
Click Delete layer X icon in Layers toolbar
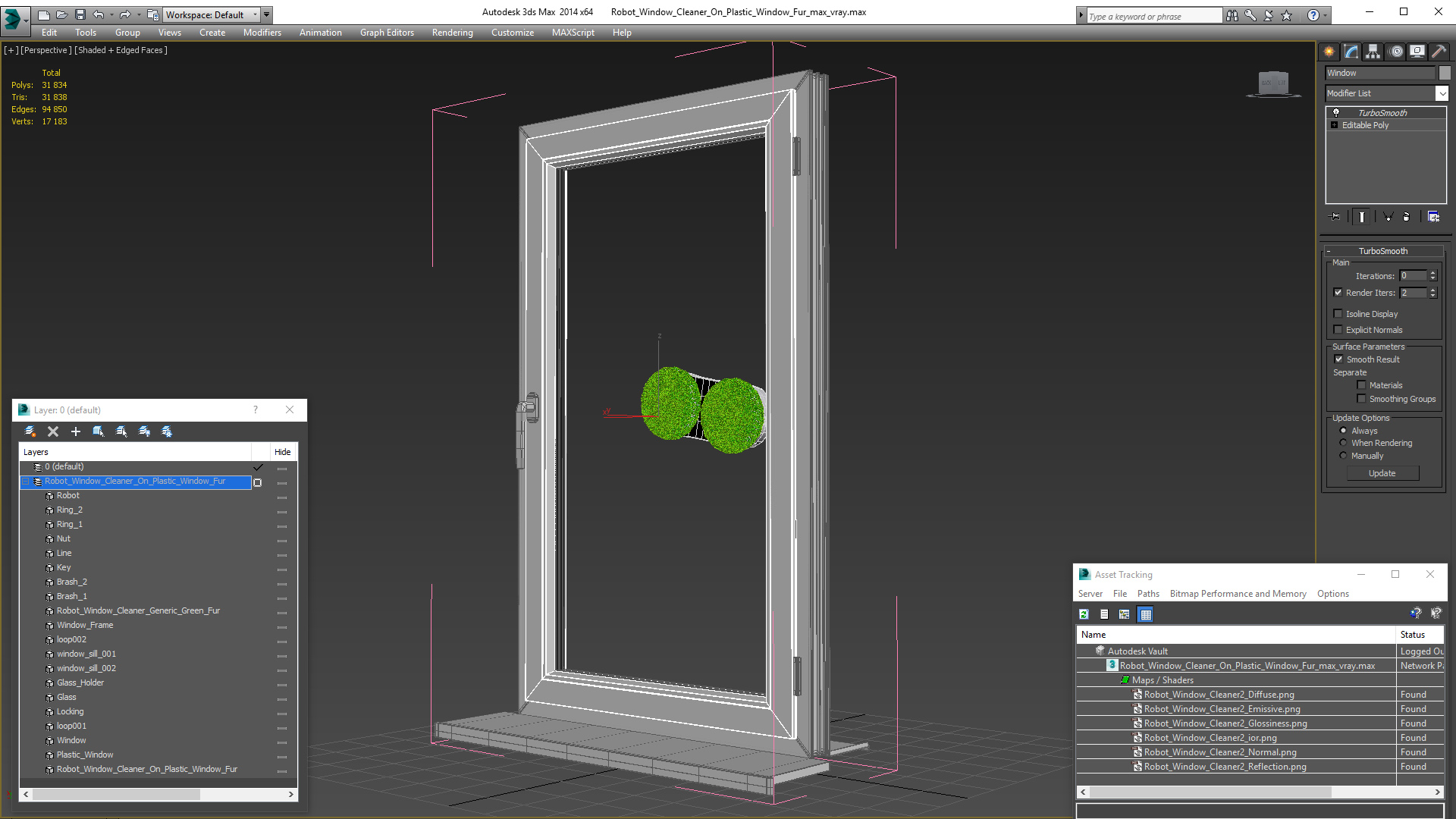53,431
